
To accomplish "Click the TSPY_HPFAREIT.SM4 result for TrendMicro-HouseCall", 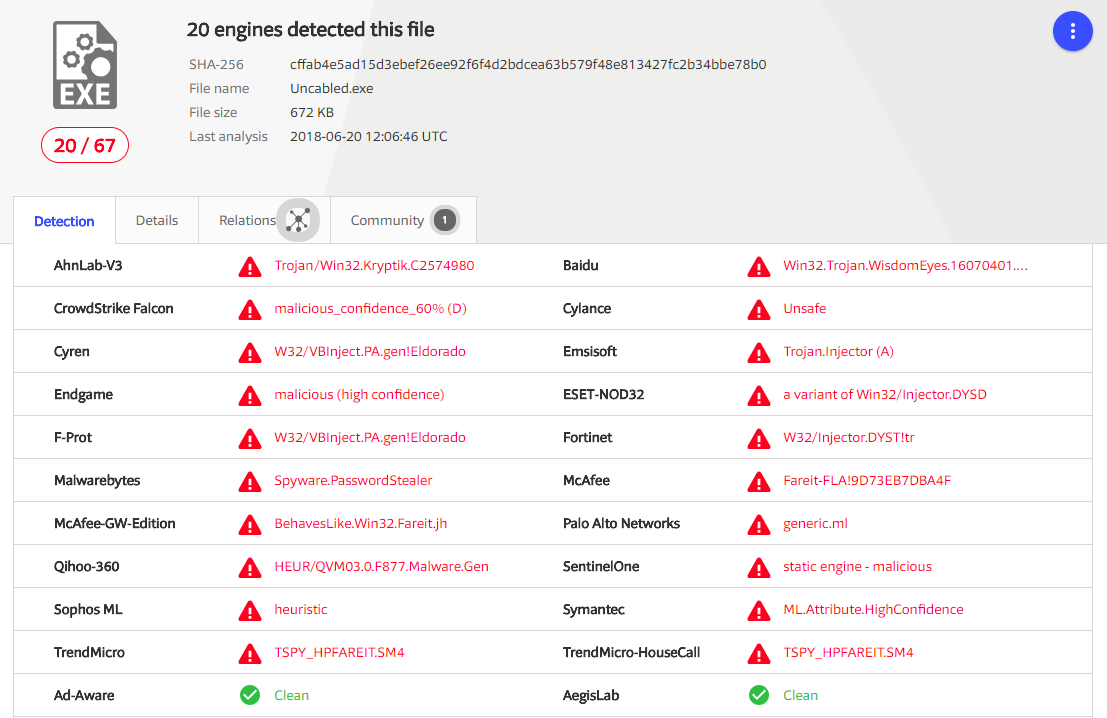I will coord(848,652).
